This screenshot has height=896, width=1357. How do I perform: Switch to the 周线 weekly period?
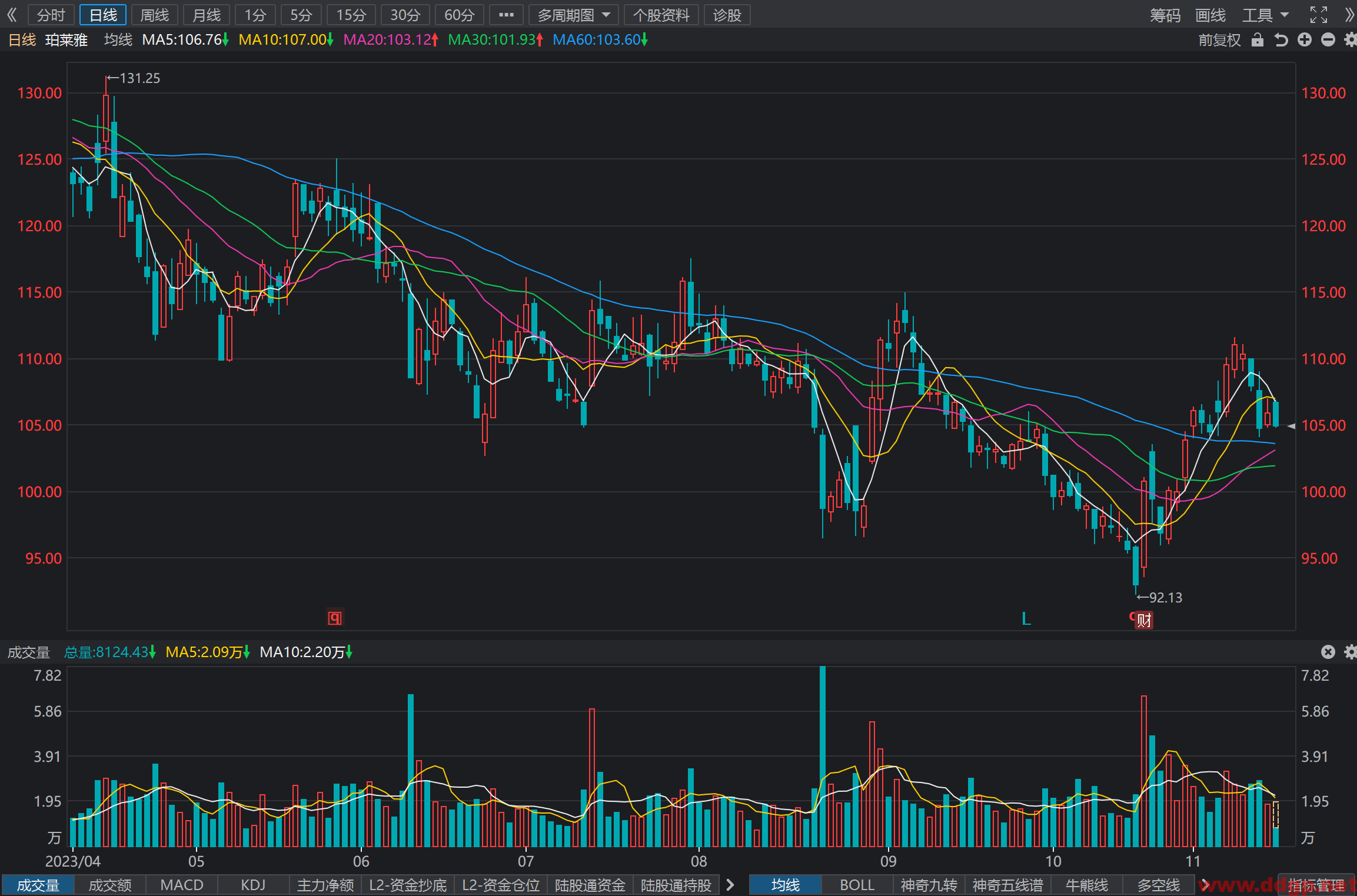[155, 15]
